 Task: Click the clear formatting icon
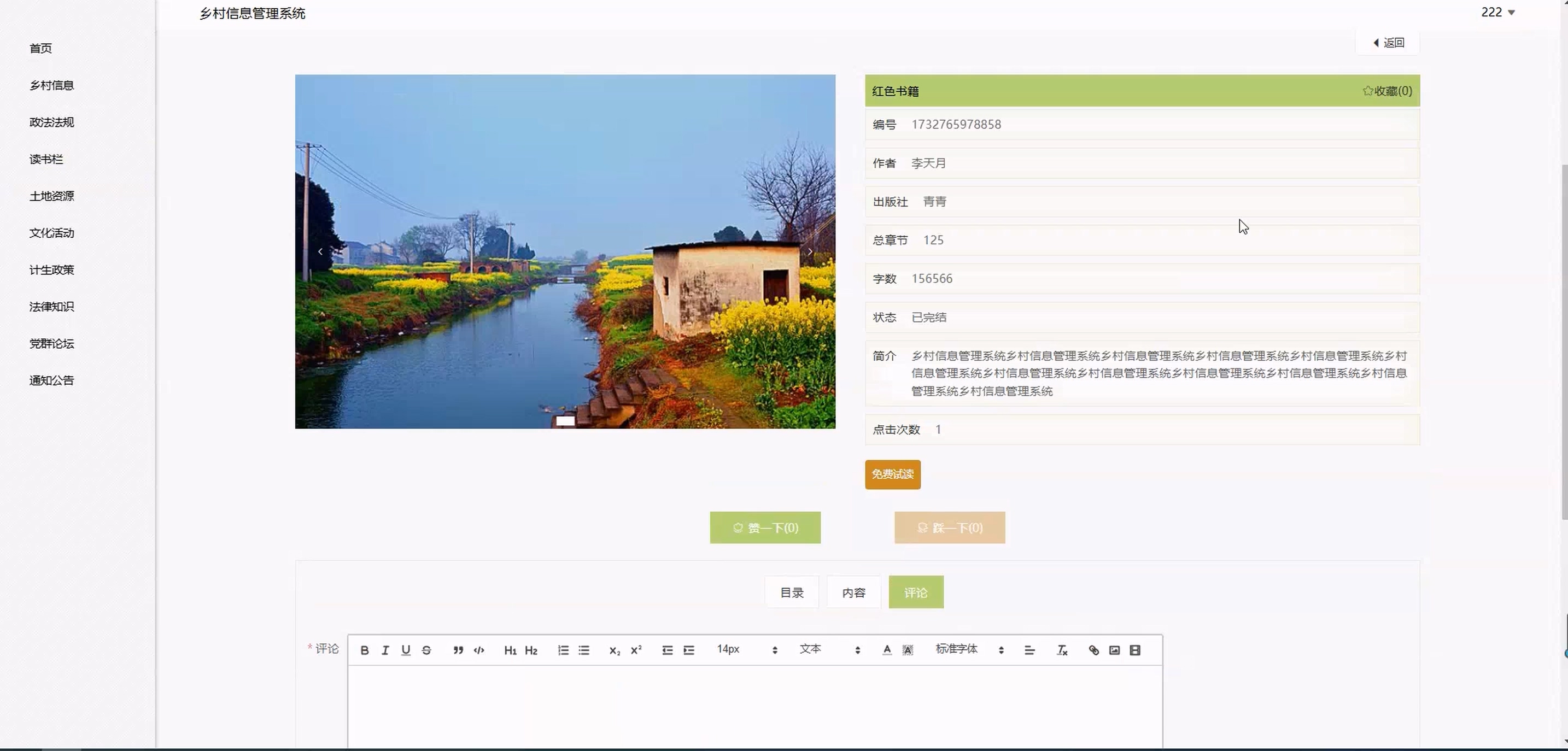(x=1062, y=650)
